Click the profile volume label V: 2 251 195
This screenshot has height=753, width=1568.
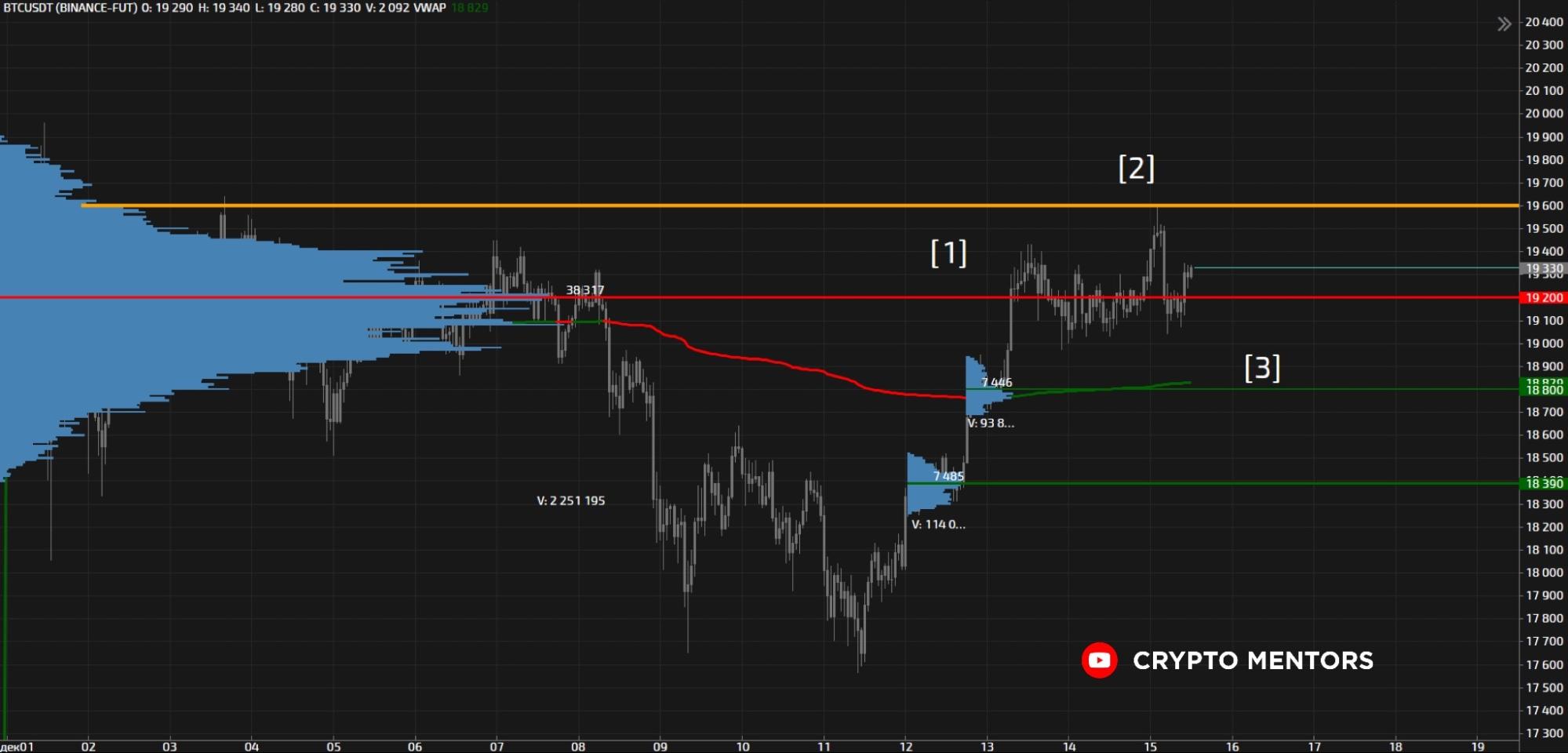tap(571, 500)
